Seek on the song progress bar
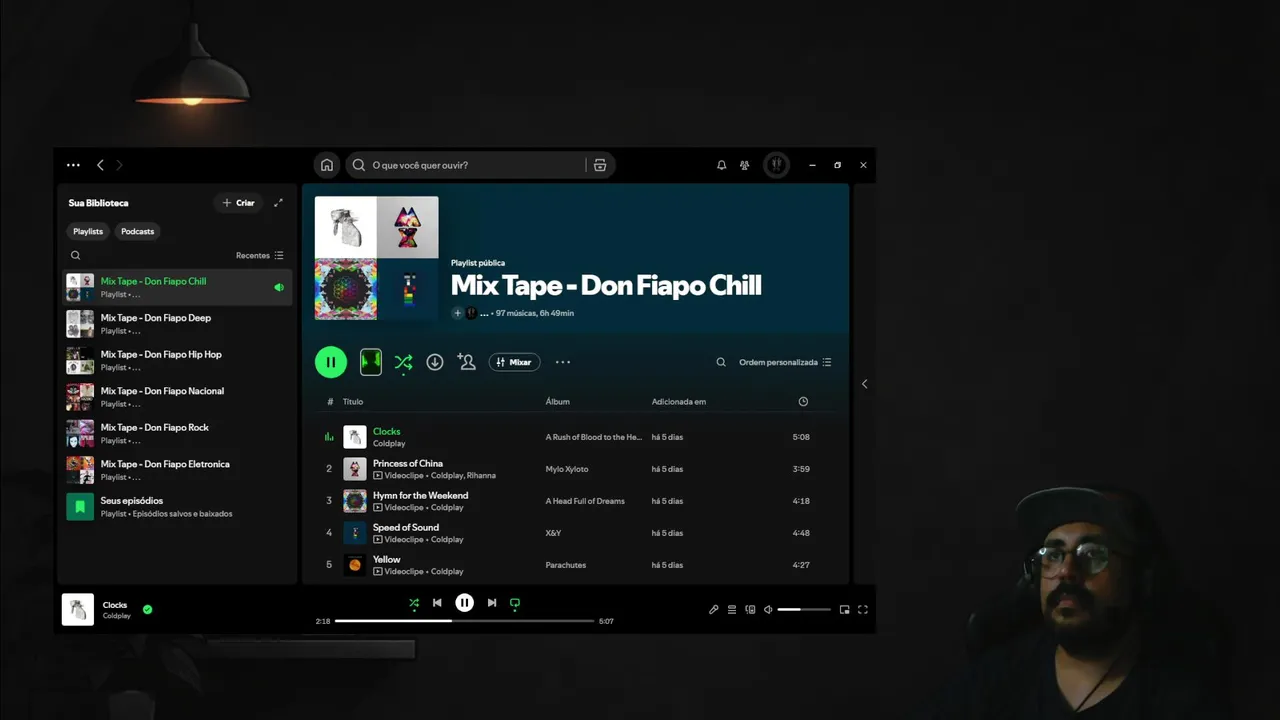 tap(464, 621)
